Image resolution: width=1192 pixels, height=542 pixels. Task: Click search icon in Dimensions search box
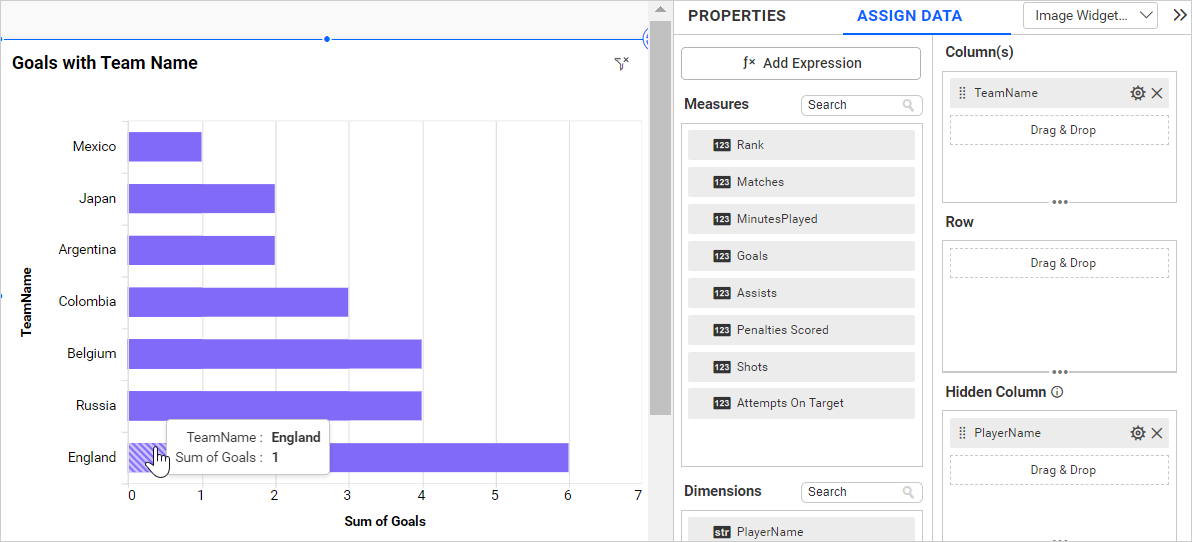tap(908, 492)
